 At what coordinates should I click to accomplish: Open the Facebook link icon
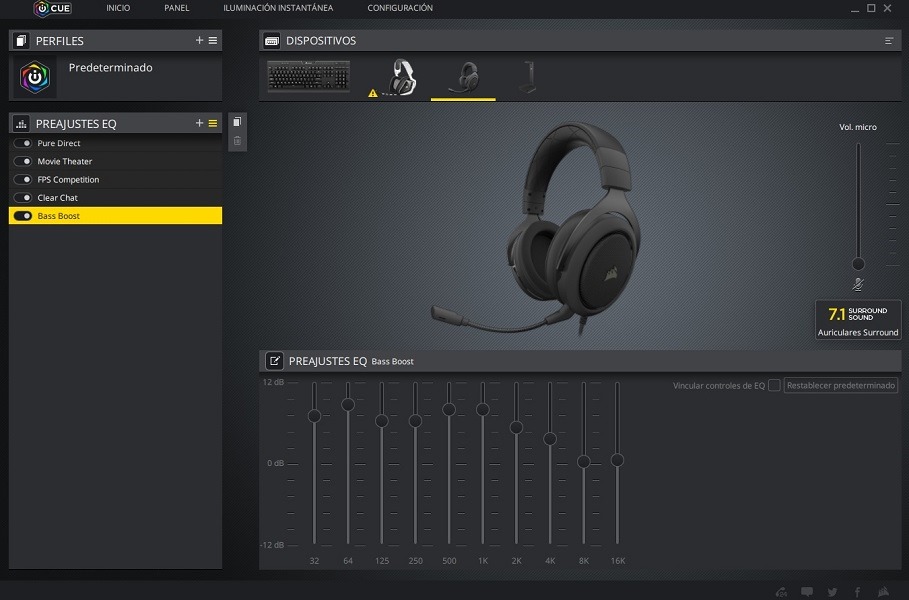point(857,591)
